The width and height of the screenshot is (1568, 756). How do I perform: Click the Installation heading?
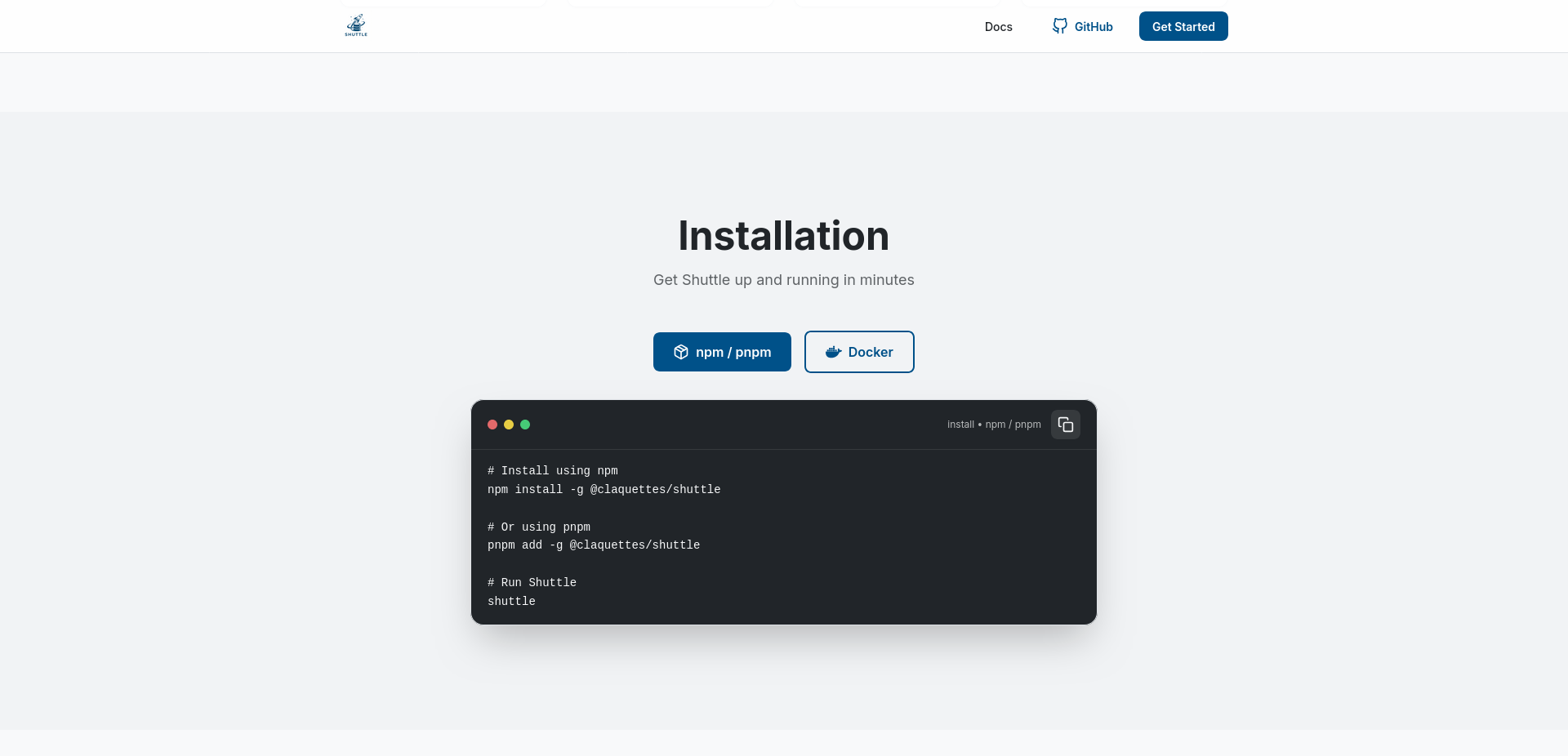pyautogui.click(x=783, y=235)
